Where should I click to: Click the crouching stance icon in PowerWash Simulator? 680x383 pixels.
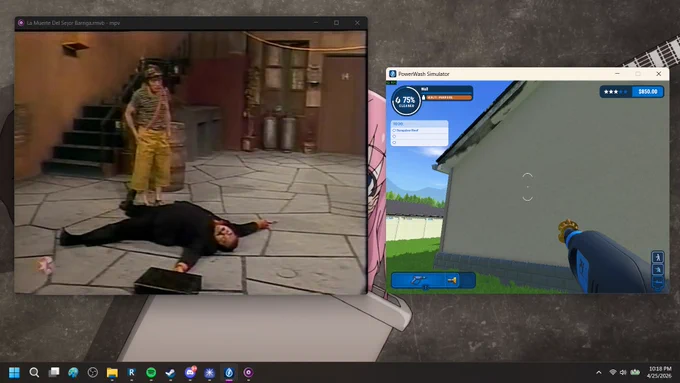[657, 269]
